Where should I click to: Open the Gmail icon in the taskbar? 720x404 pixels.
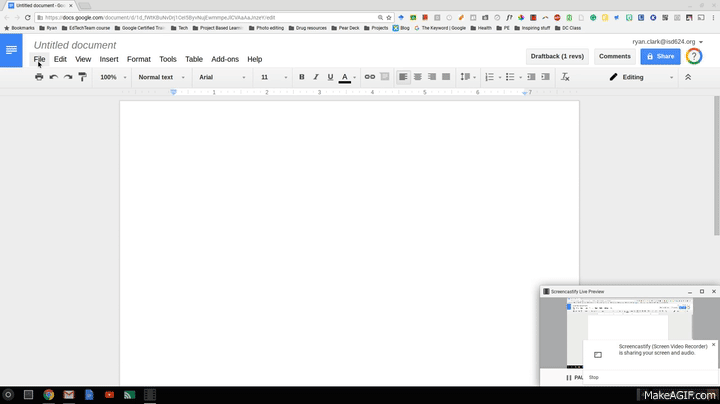pyautogui.click(x=69, y=395)
